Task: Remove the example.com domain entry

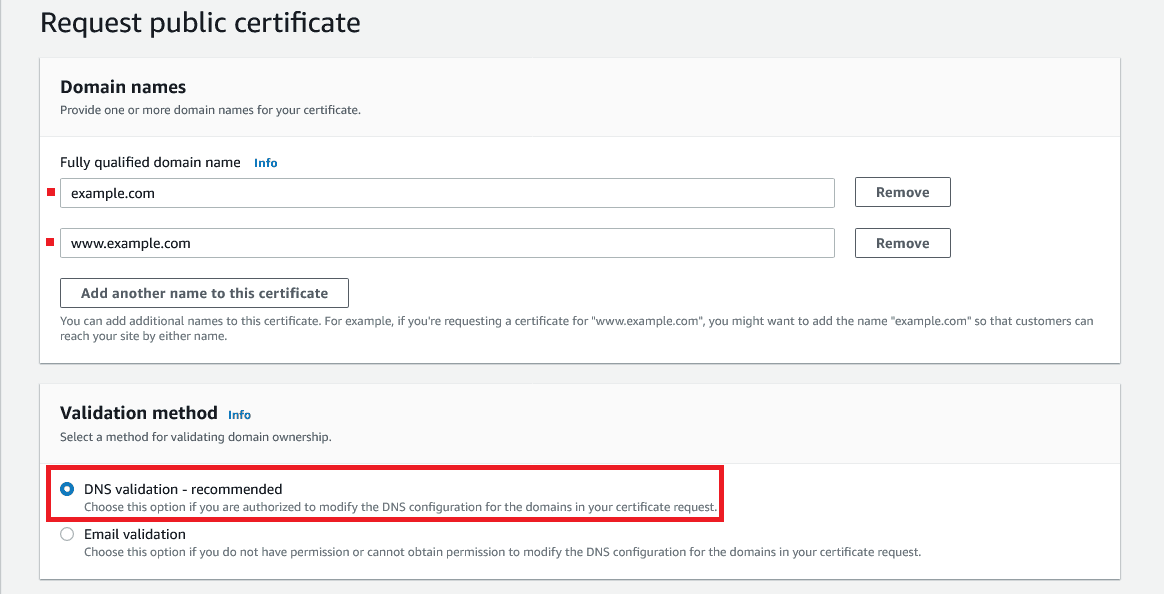Action: [x=901, y=192]
